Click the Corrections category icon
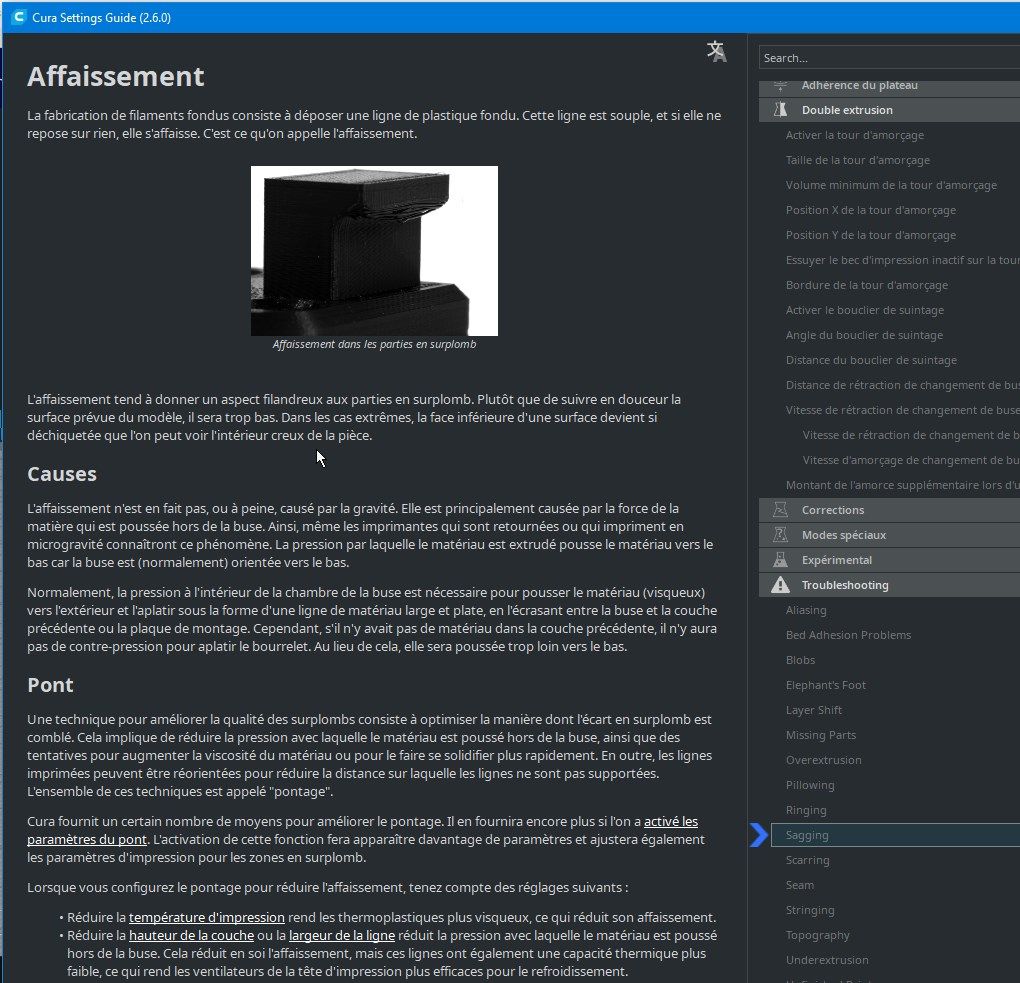Viewport: 1020px width, 983px height. click(781, 510)
